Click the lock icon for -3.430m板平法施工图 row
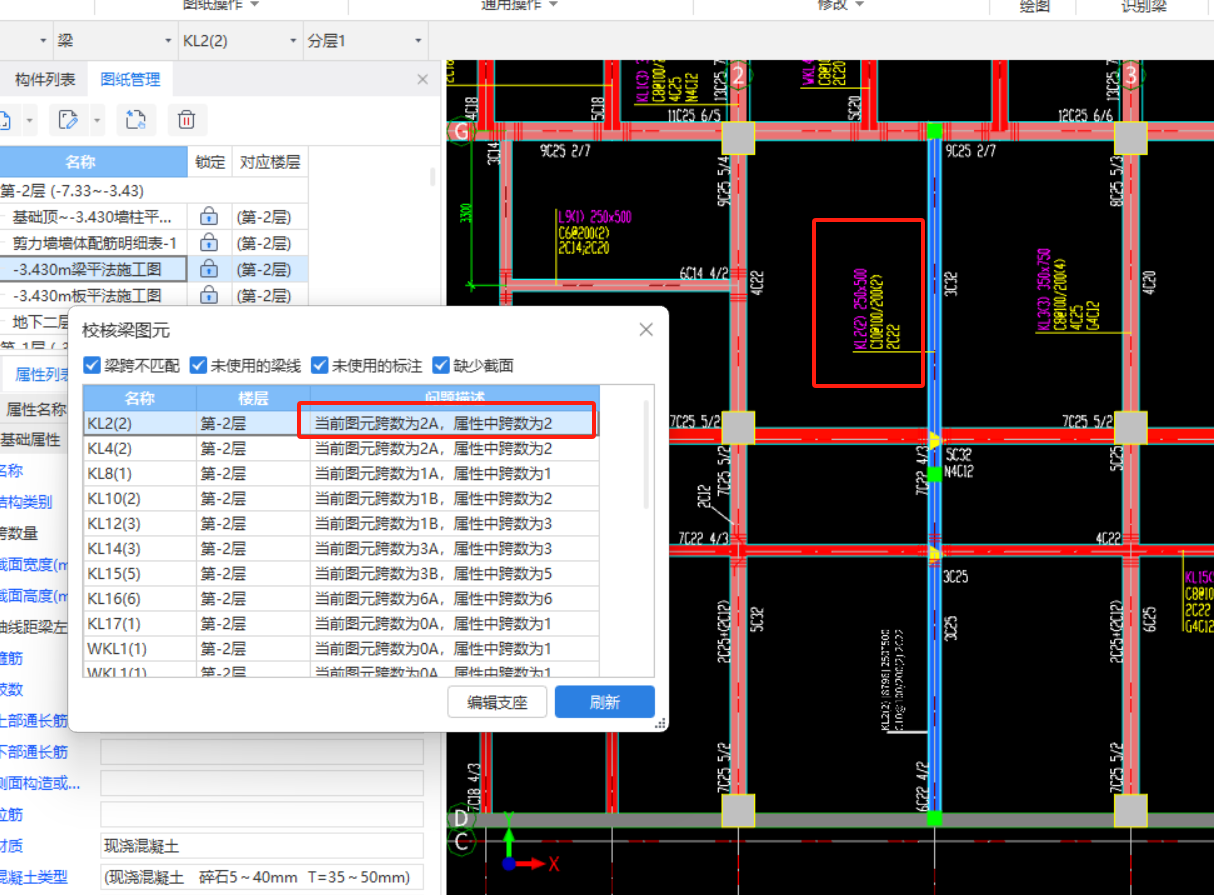Screen dimensions: 1214x895 point(209,295)
